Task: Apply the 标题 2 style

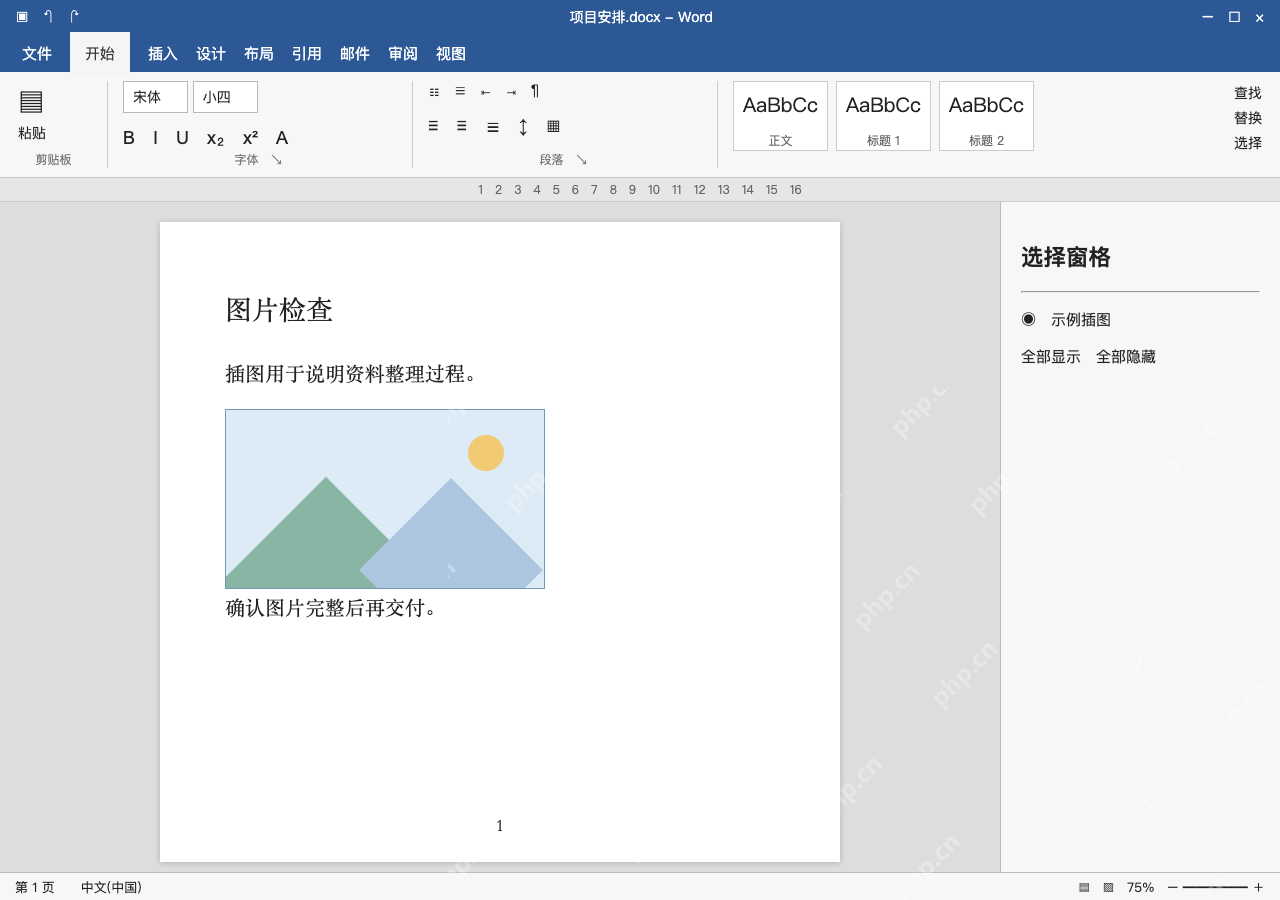Action: pos(986,116)
